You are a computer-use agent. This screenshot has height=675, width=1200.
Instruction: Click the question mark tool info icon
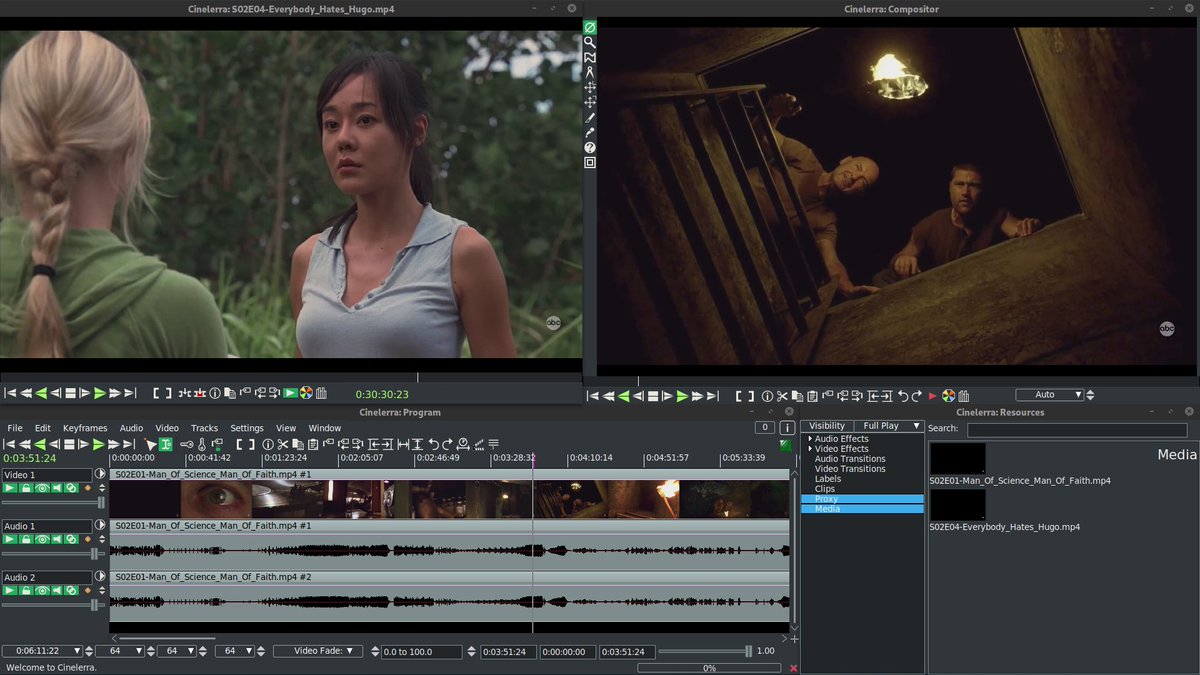(x=590, y=147)
